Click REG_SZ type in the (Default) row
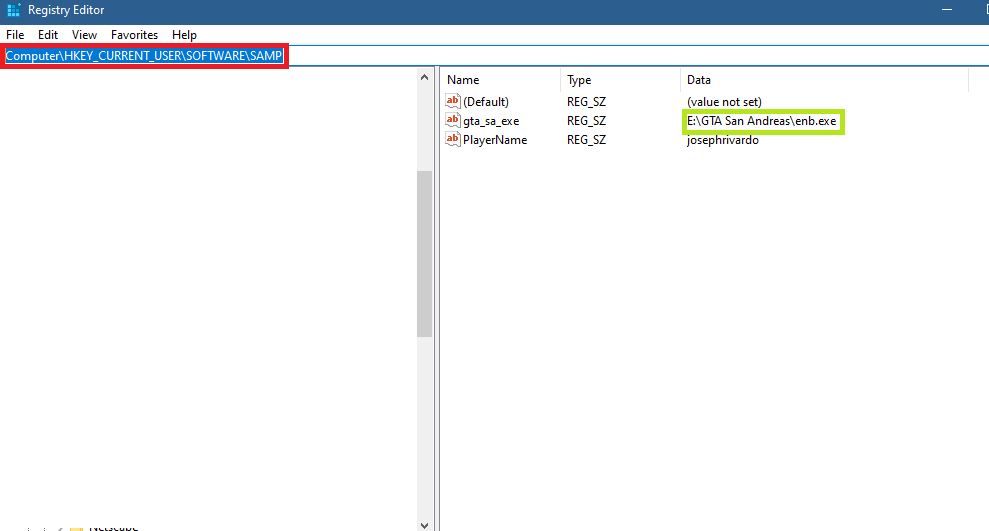 point(586,102)
